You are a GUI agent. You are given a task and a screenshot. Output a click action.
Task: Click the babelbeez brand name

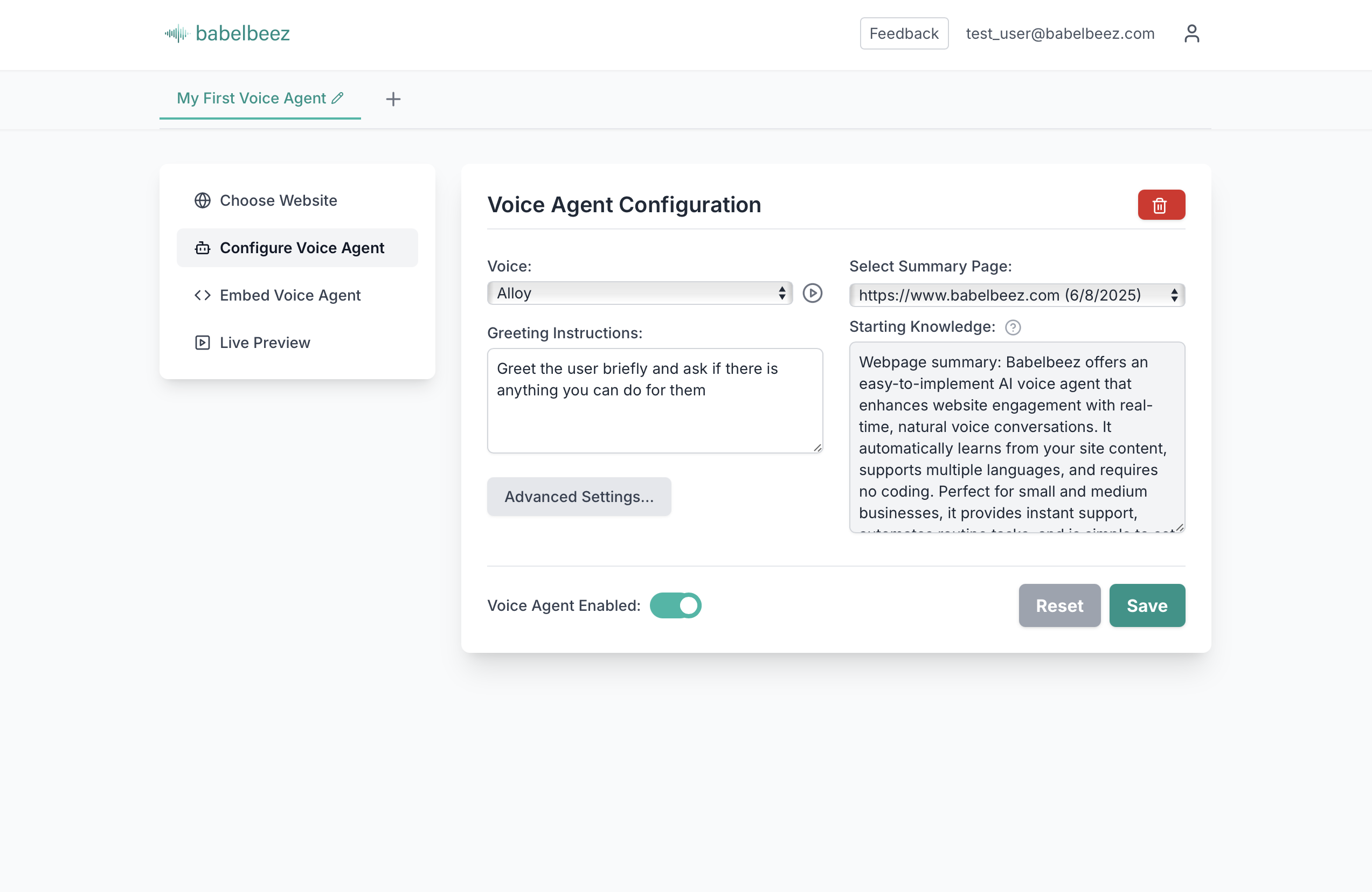(242, 33)
